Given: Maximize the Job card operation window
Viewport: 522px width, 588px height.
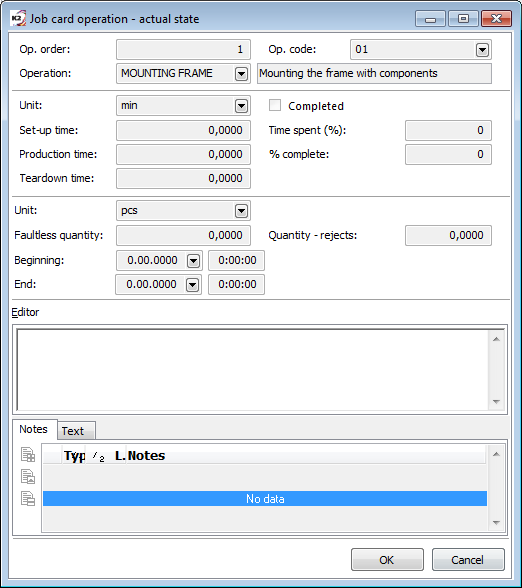Looking at the screenshot, I should (x=463, y=19).
